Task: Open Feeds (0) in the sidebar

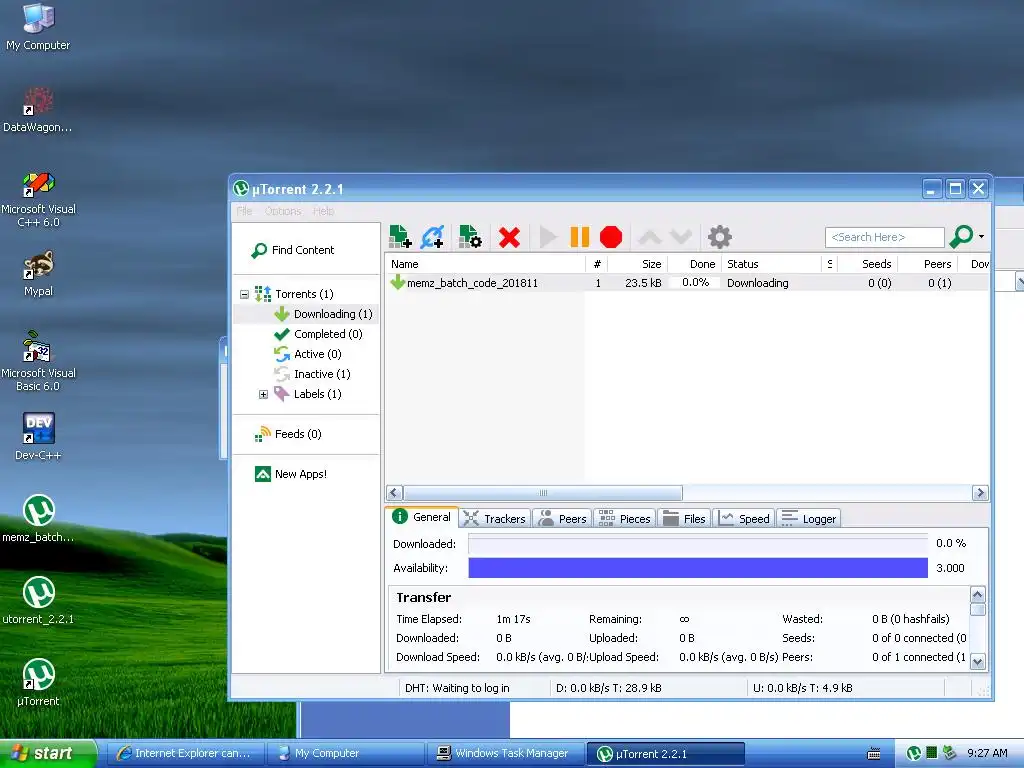Action: (x=288, y=434)
